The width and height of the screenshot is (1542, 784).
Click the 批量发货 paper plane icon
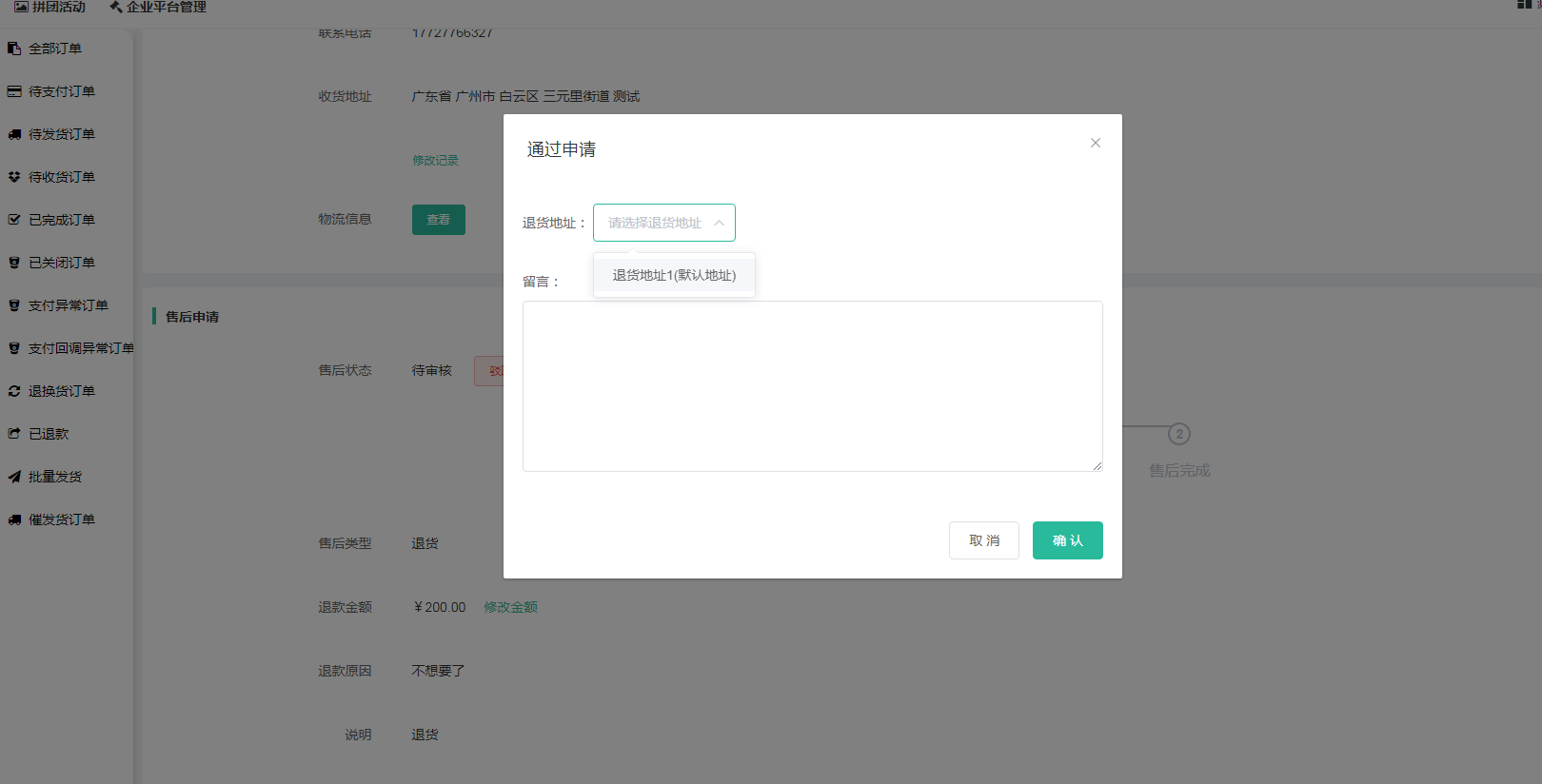click(14, 477)
